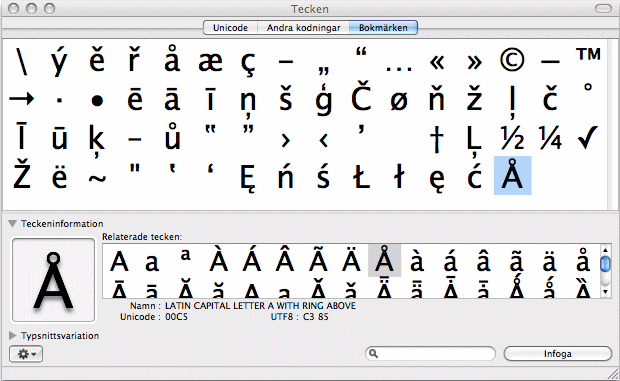Viewport: 620px width, 381px height.
Task: Focus the character search field
Action: 430,354
